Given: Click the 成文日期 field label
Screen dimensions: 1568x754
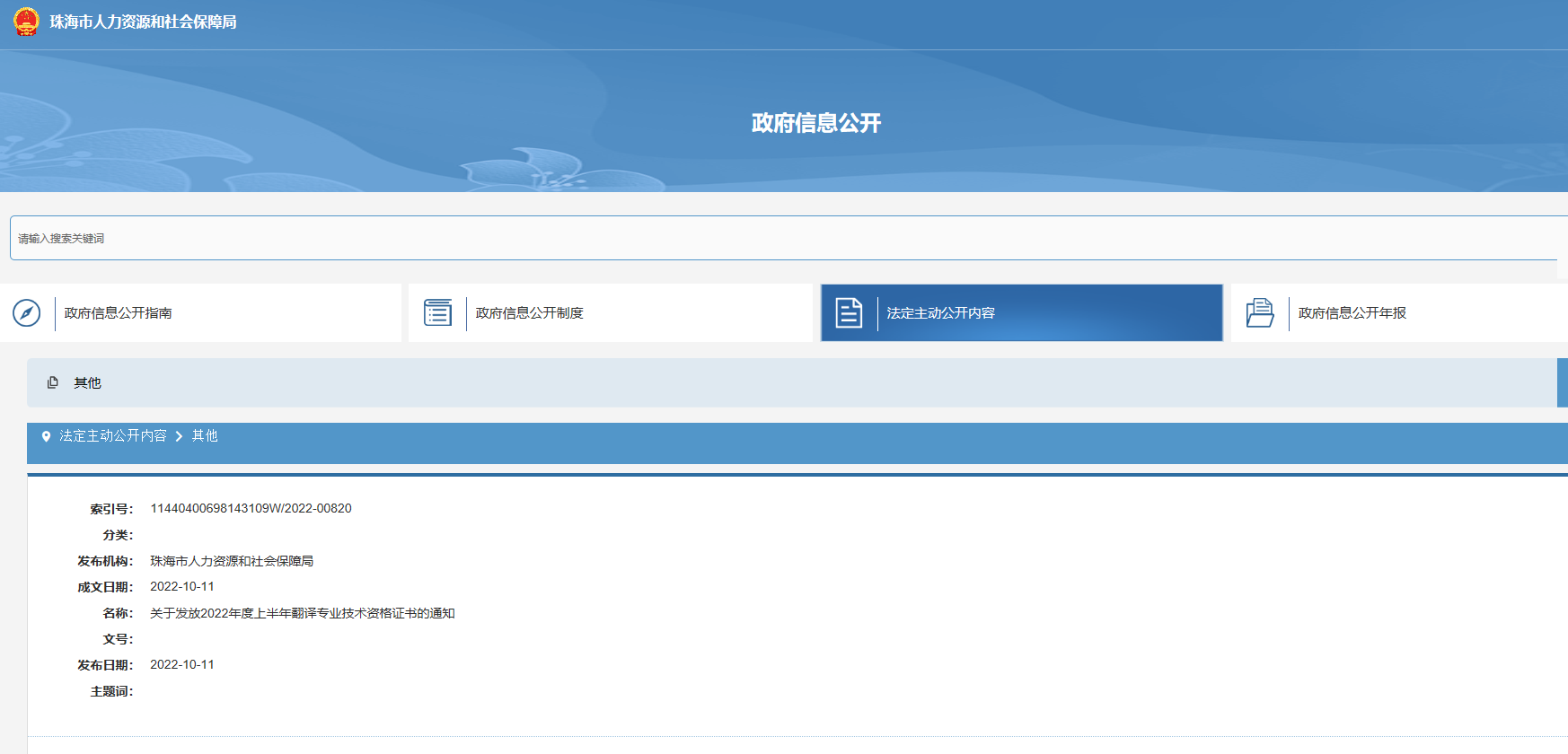Looking at the screenshot, I should [105, 587].
